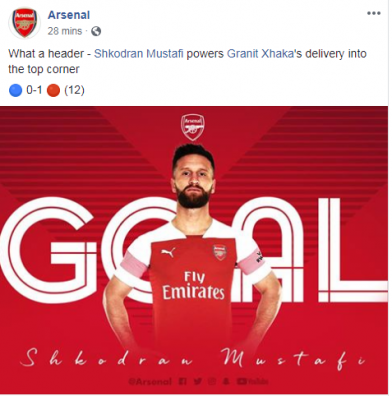This screenshot has height=396, width=392.
Task: Click the red team circle in score
Action: coord(53,90)
